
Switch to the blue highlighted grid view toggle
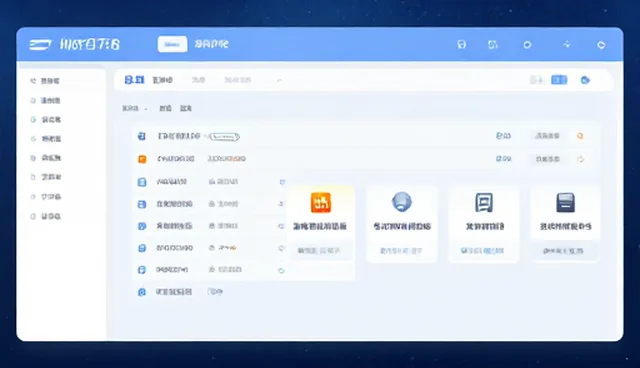point(559,80)
